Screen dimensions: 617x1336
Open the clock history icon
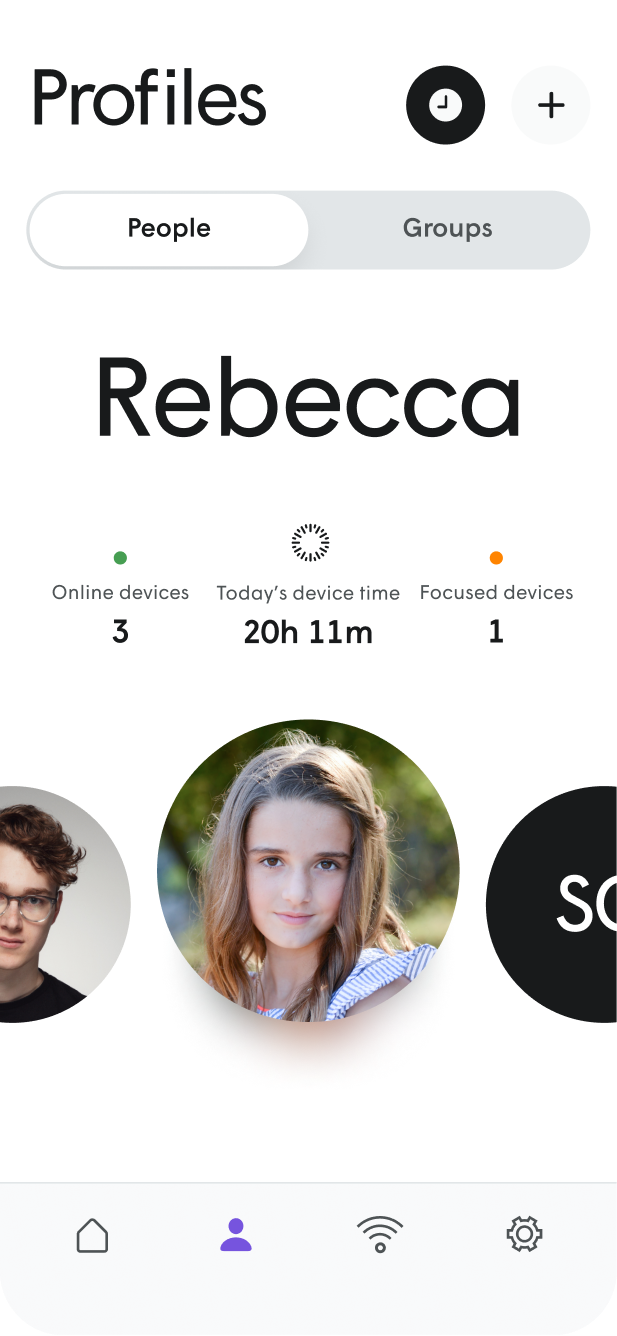coord(445,105)
